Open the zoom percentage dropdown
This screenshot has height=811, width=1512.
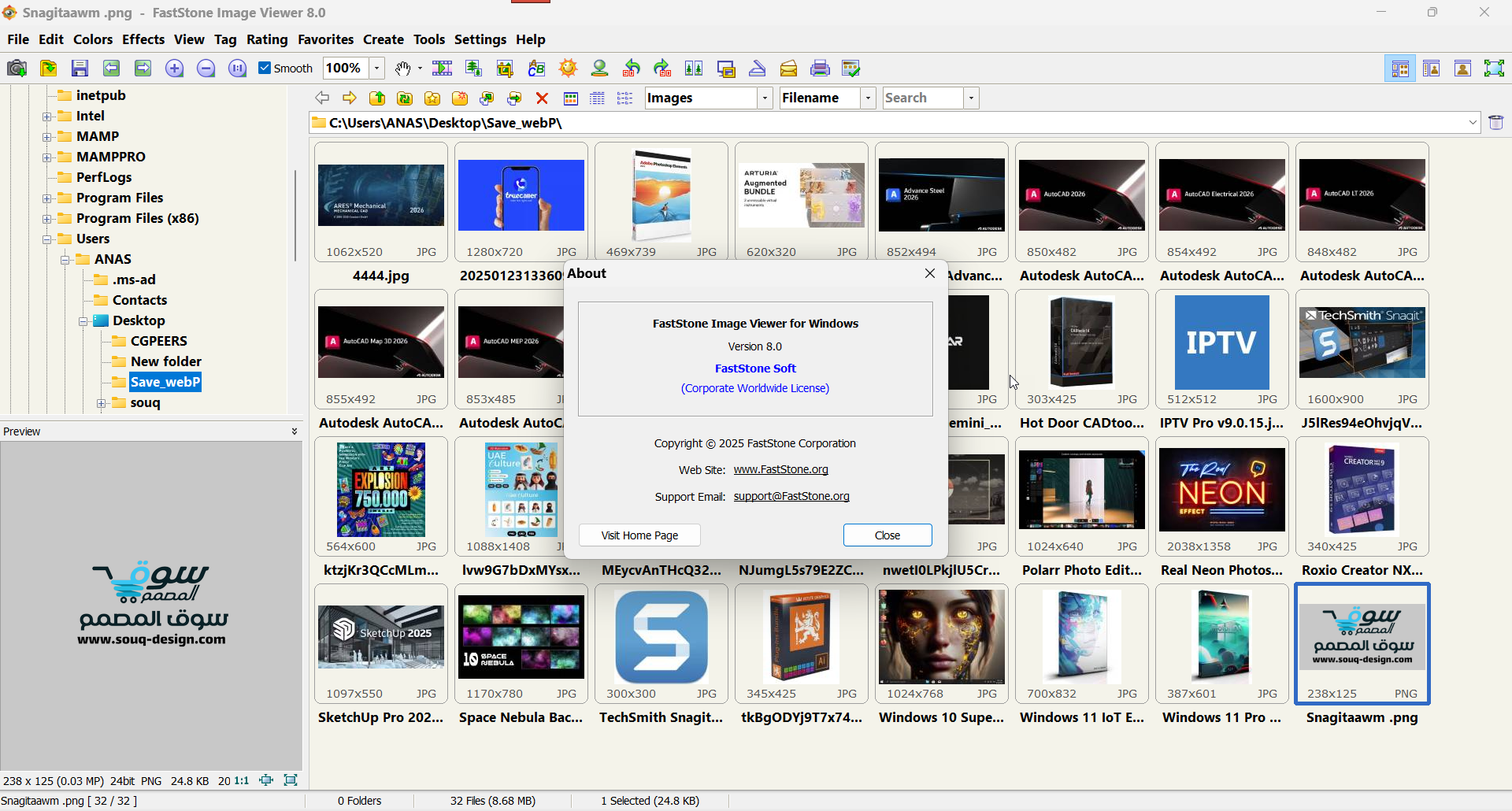pyautogui.click(x=377, y=69)
